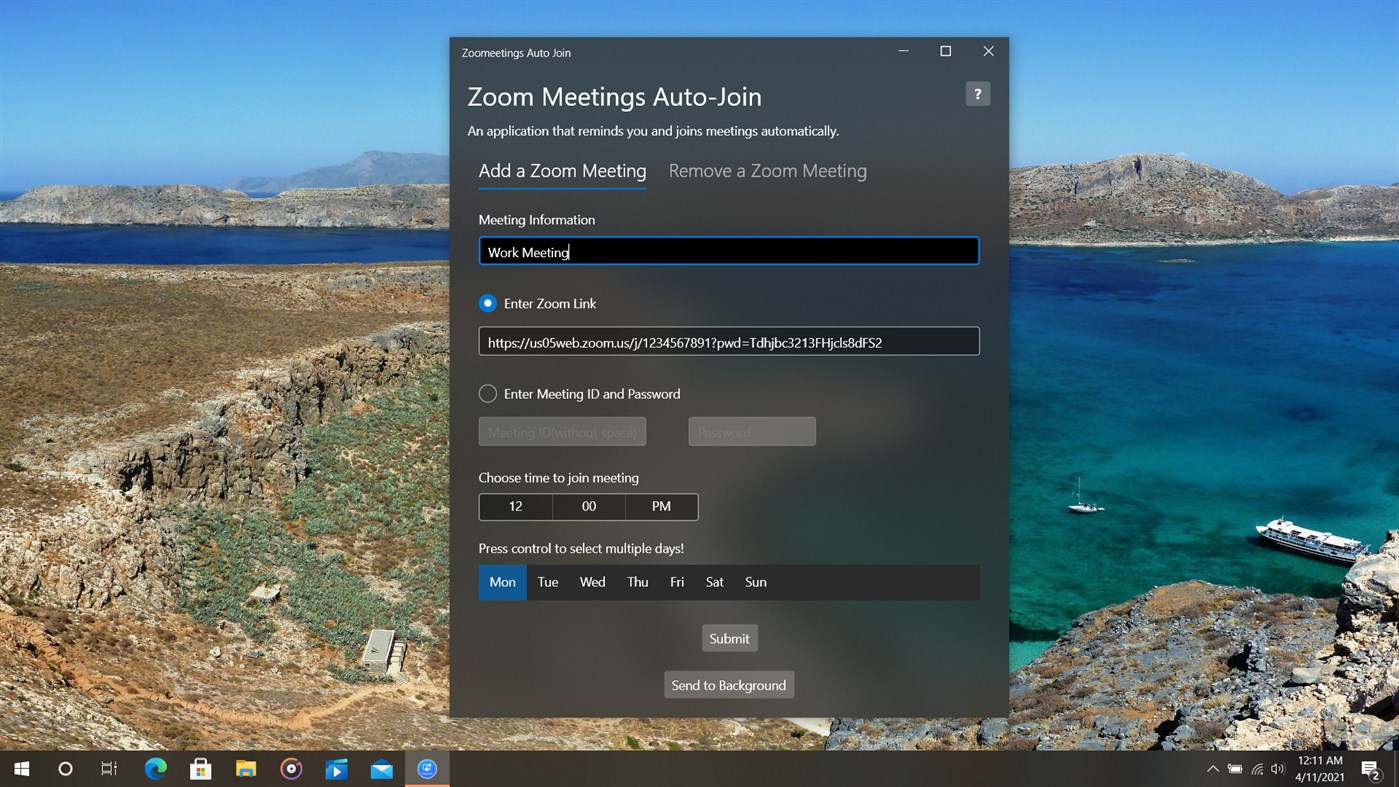The width and height of the screenshot is (1399, 787).
Task: Open Groove Music from the taskbar
Action: coord(290,768)
